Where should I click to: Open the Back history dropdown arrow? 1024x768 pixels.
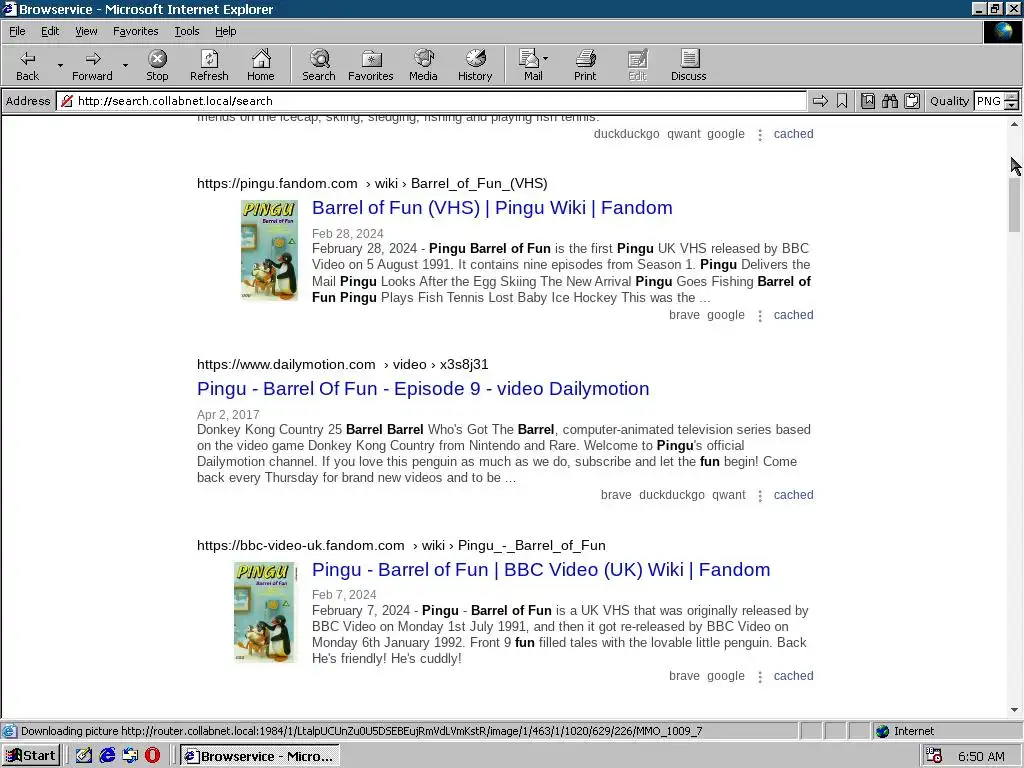coord(60,65)
